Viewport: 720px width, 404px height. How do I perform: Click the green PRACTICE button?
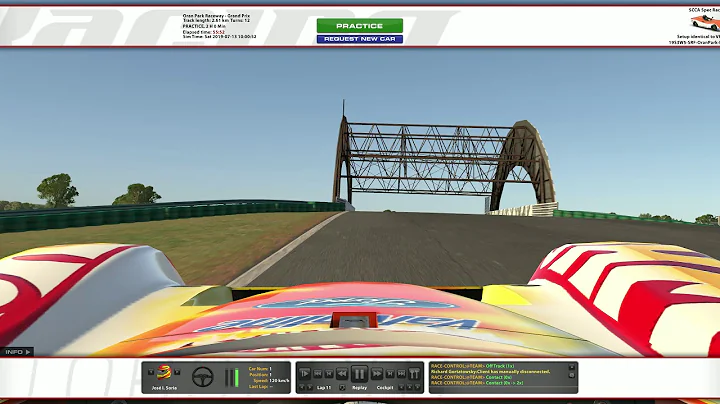coord(360,26)
